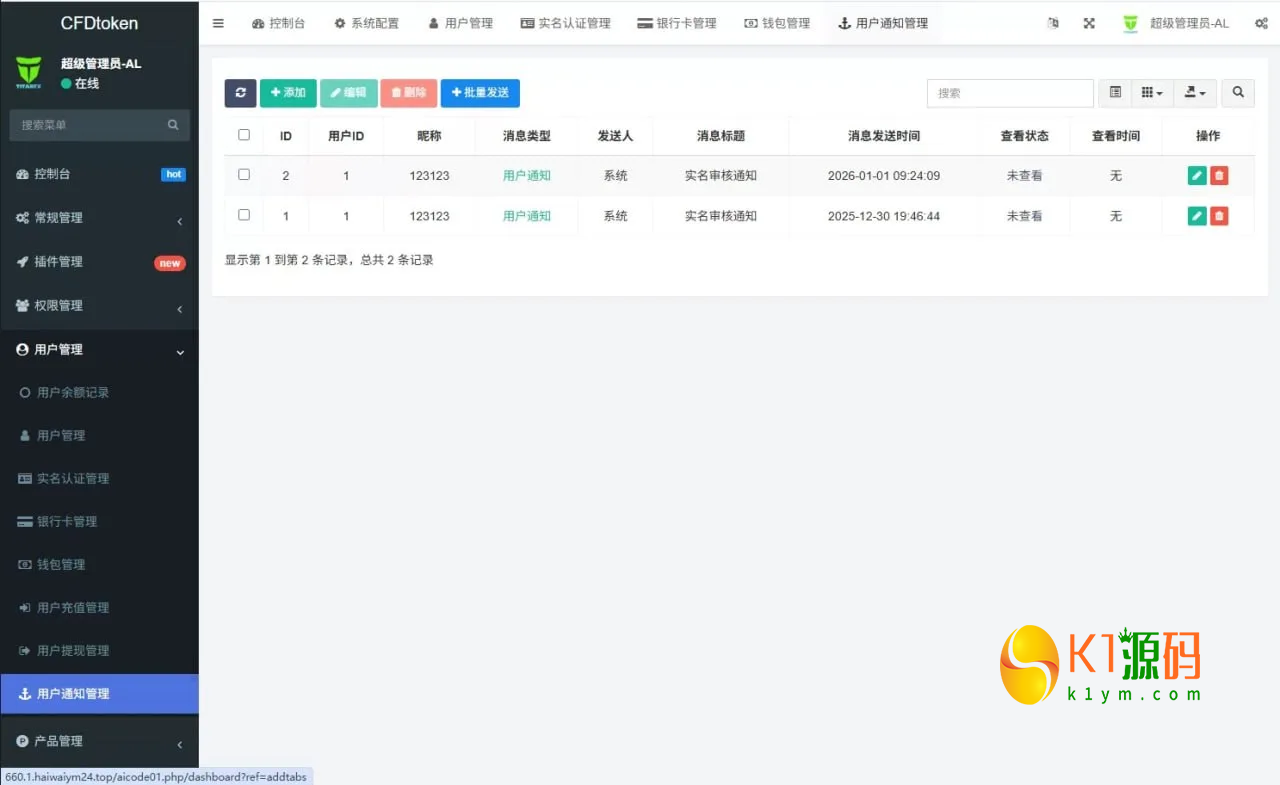Screen dimensions: 1280x785
Task: Click inside the 搜索 search input field
Action: [1010, 93]
